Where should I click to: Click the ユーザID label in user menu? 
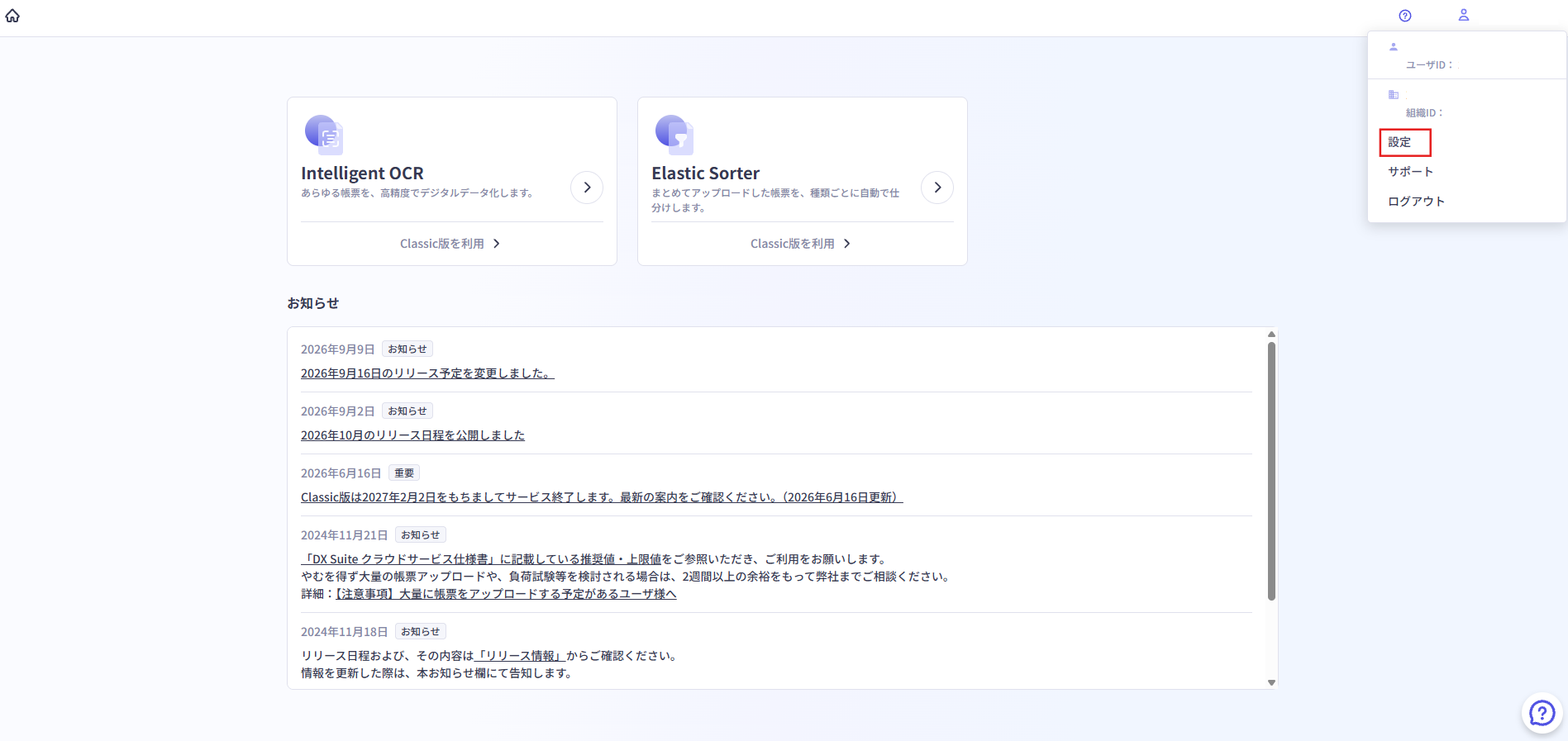pyautogui.click(x=1429, y=65)
